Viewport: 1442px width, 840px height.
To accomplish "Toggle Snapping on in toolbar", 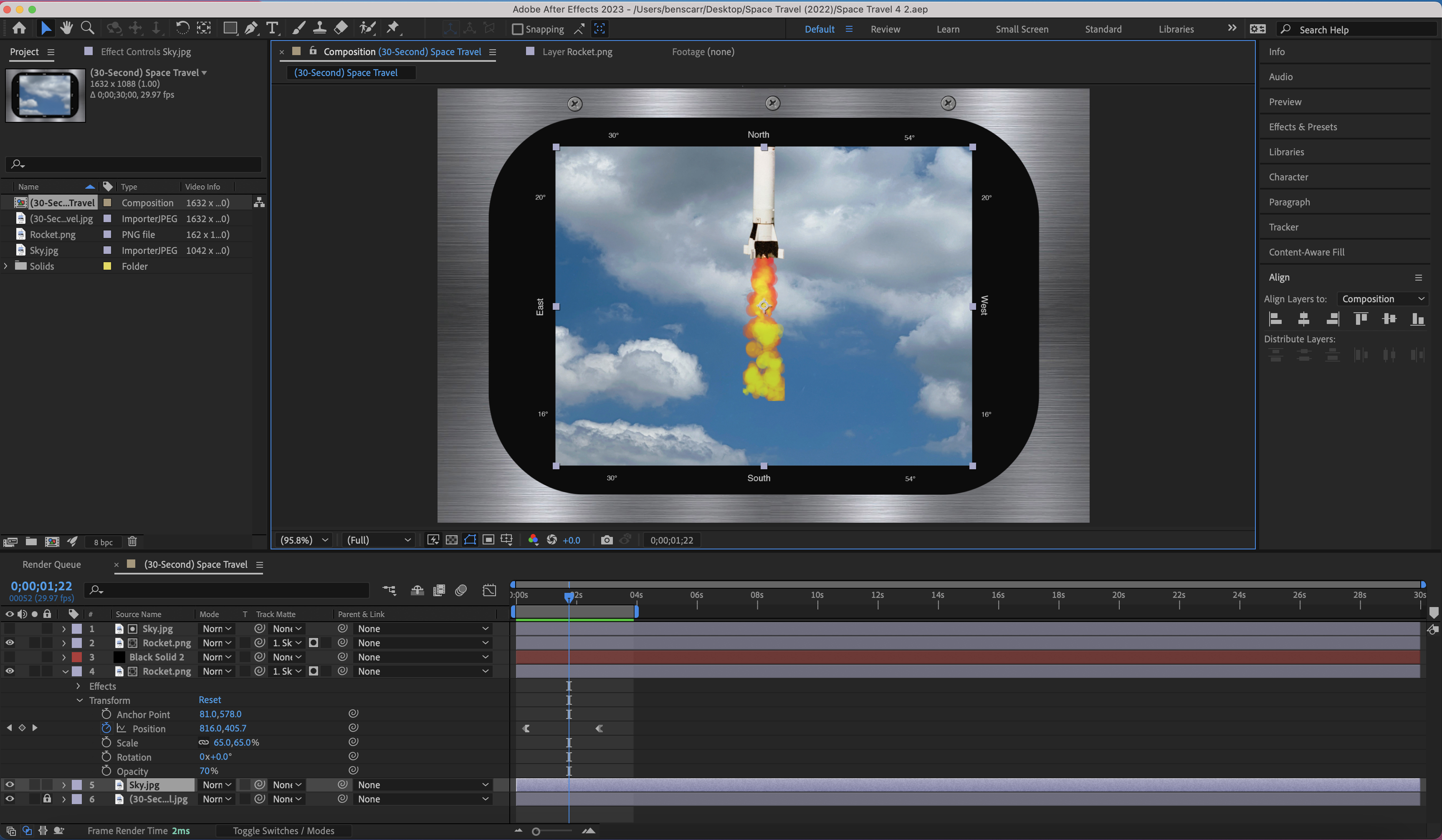I will 517,29.
